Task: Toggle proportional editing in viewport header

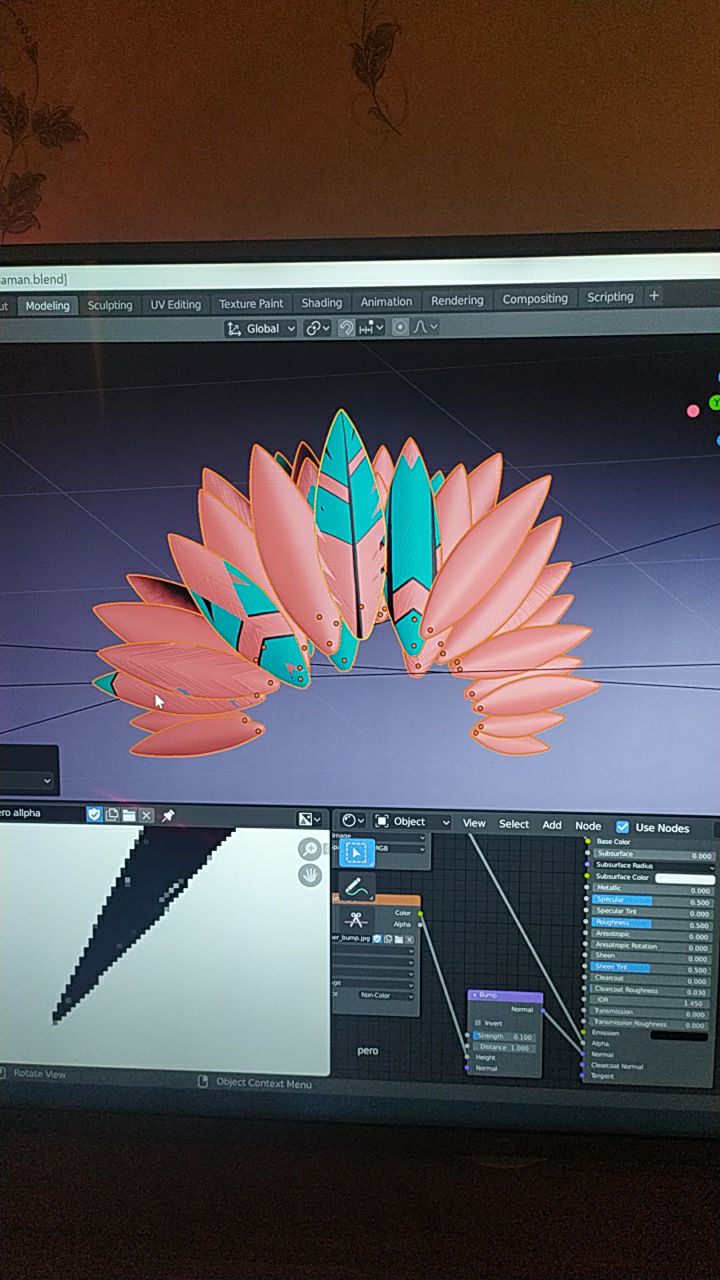Action: 400,327
